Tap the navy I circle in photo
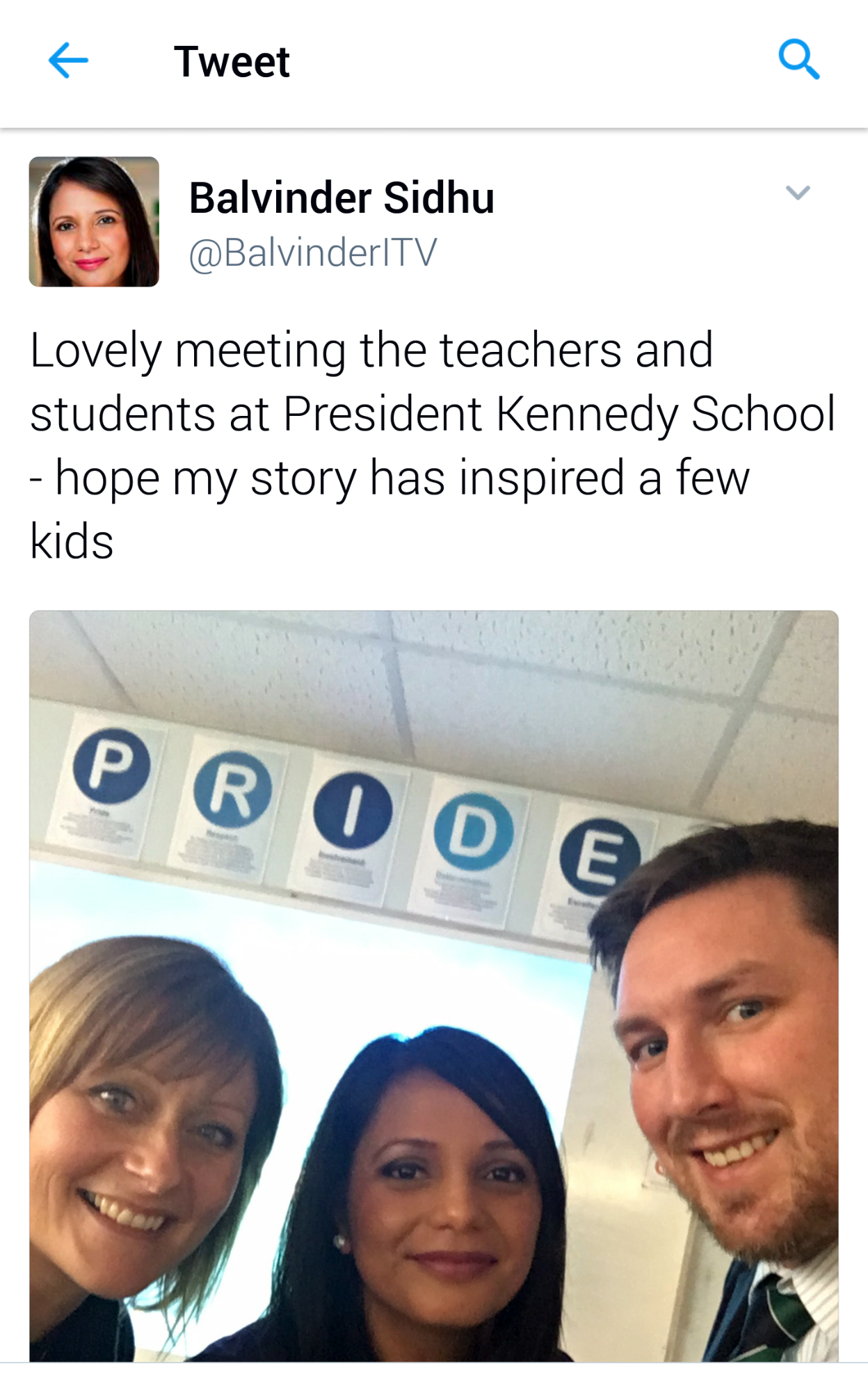 (x=353, y=812)
